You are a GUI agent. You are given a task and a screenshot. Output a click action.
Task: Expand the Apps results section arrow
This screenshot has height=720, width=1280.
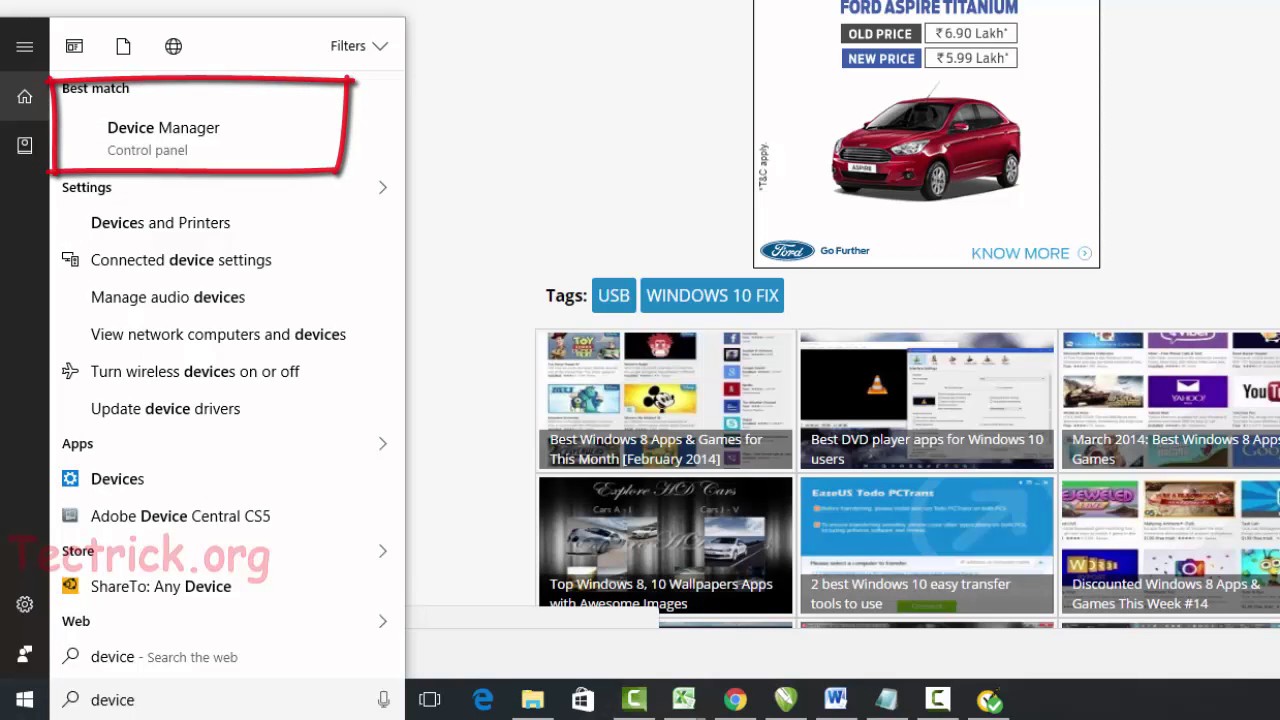click(x=382, y=443)
